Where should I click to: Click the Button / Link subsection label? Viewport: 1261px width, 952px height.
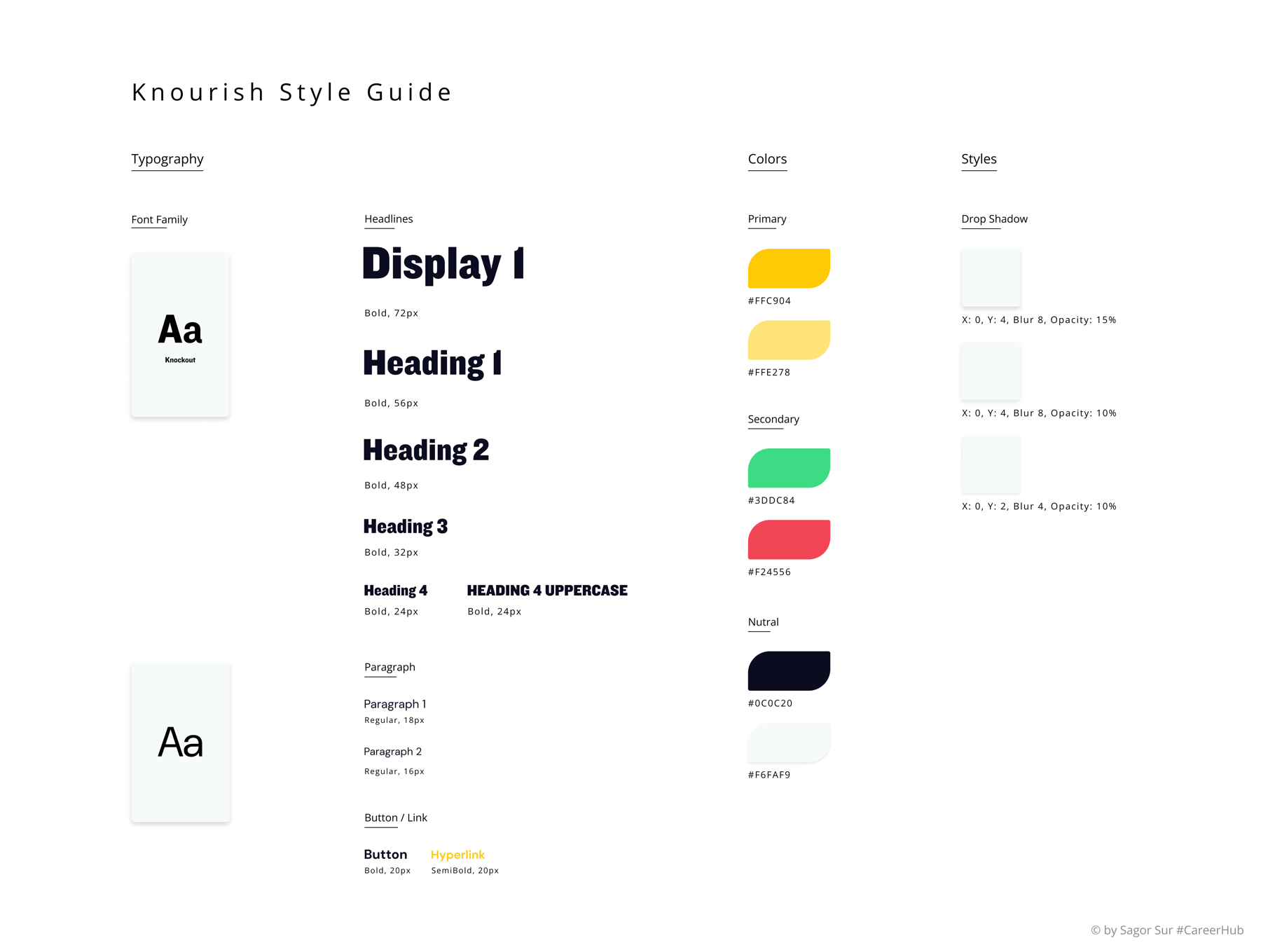pos(396,818)
